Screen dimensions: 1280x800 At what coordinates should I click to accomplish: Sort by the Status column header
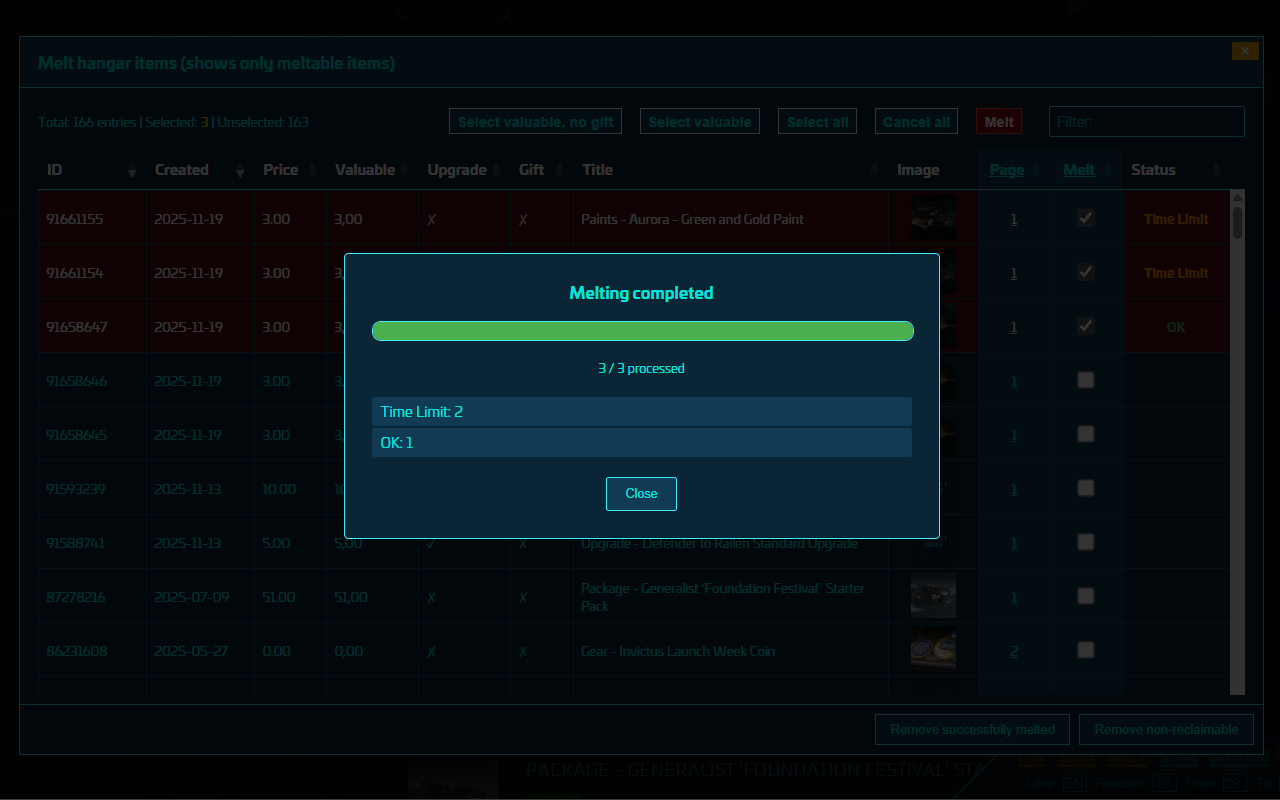tap(1176, 170)
